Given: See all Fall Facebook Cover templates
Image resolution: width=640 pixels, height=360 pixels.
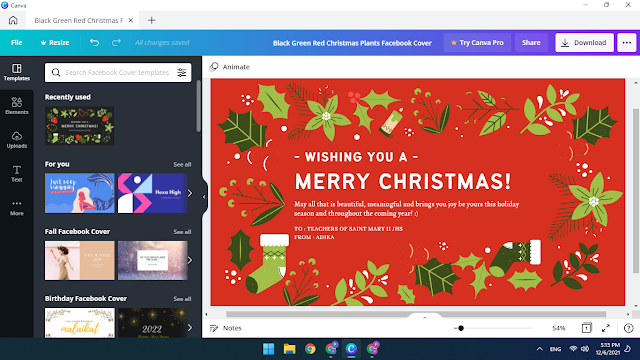Looking at the screenshot, I should click(182, 232).
